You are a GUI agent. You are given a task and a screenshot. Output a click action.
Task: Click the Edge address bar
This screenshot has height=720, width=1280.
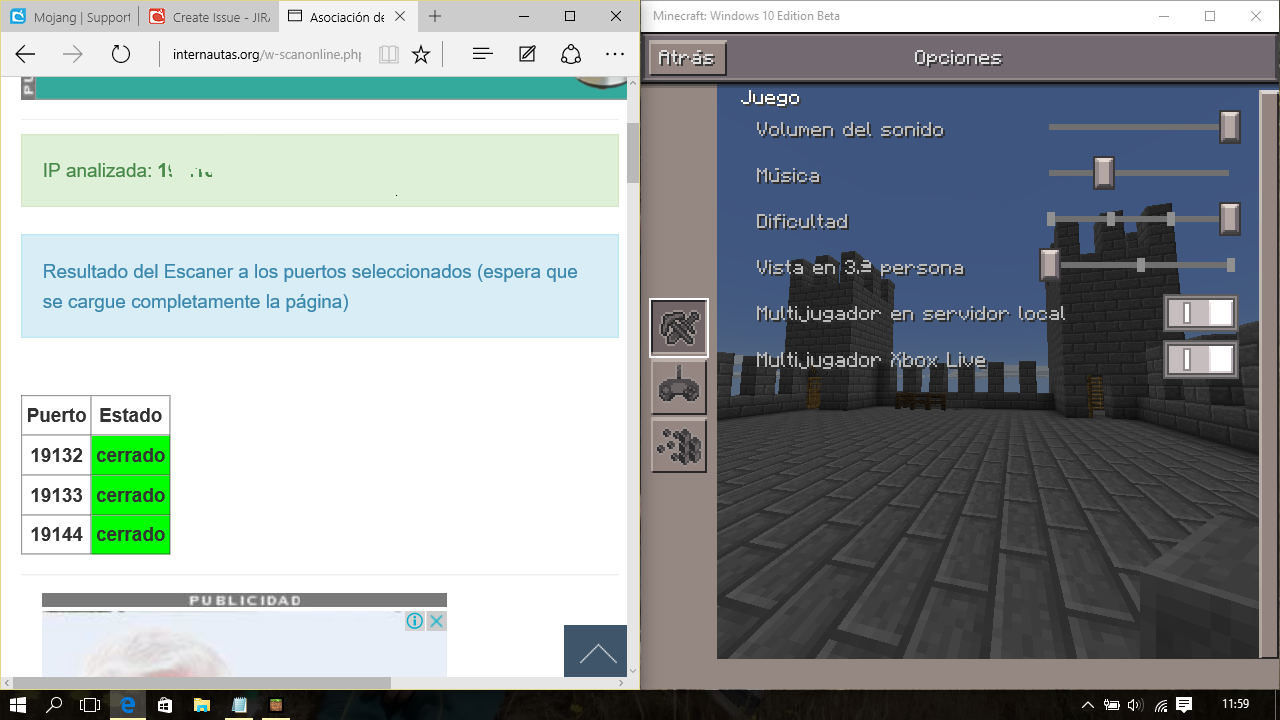click(266, 54)
